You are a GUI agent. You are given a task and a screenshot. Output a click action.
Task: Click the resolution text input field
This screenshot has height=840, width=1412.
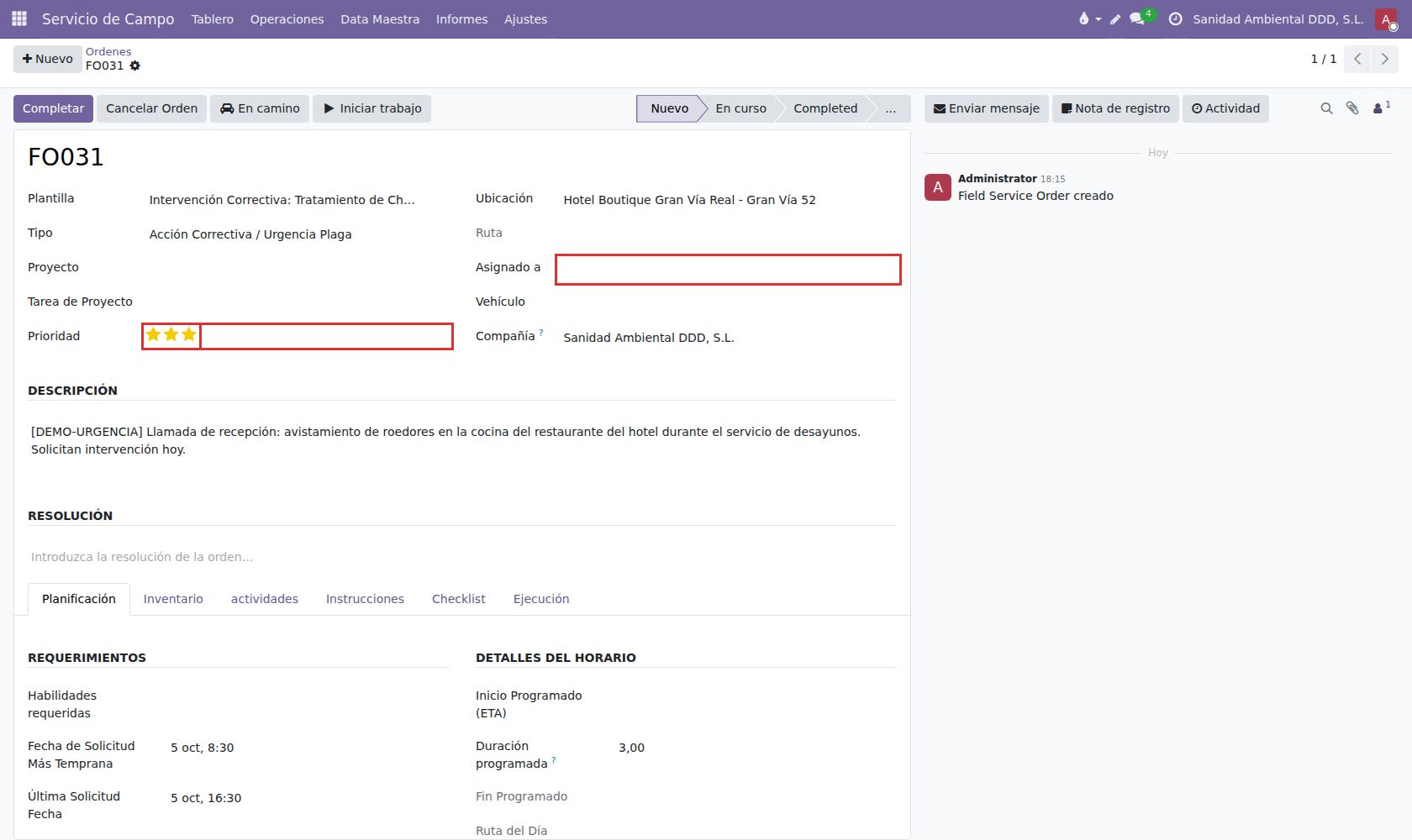pos(462,557)
